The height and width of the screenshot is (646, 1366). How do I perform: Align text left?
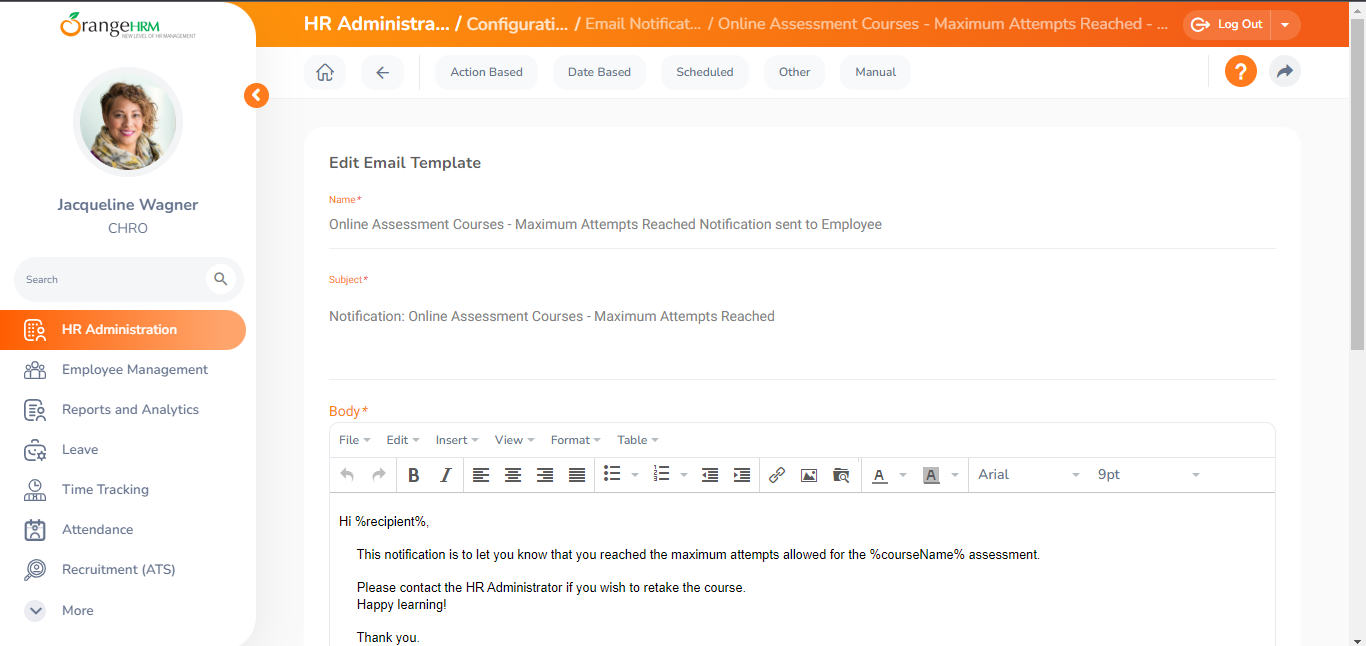[481, 475]
